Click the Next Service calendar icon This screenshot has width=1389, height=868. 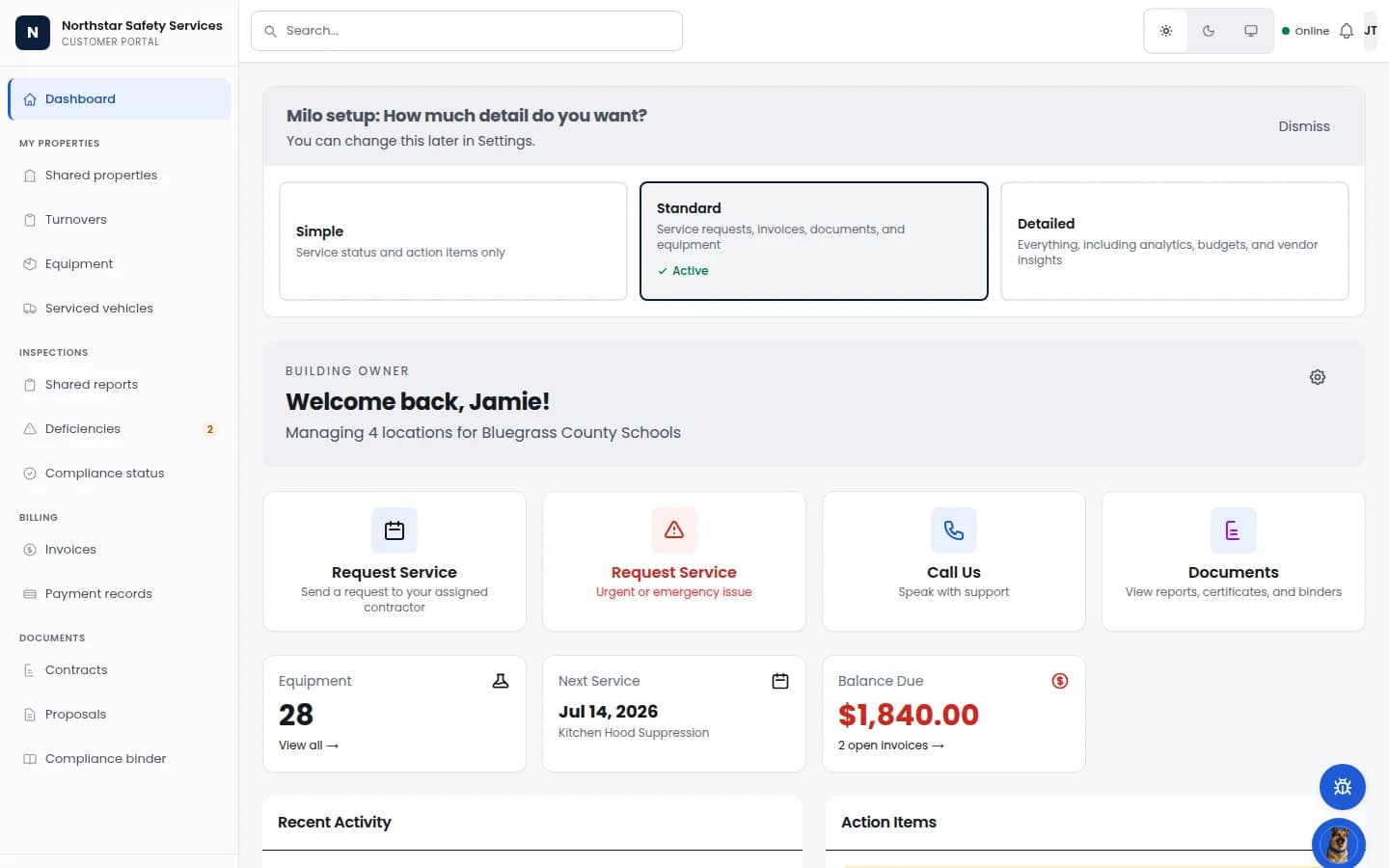[x=780, y=681]
